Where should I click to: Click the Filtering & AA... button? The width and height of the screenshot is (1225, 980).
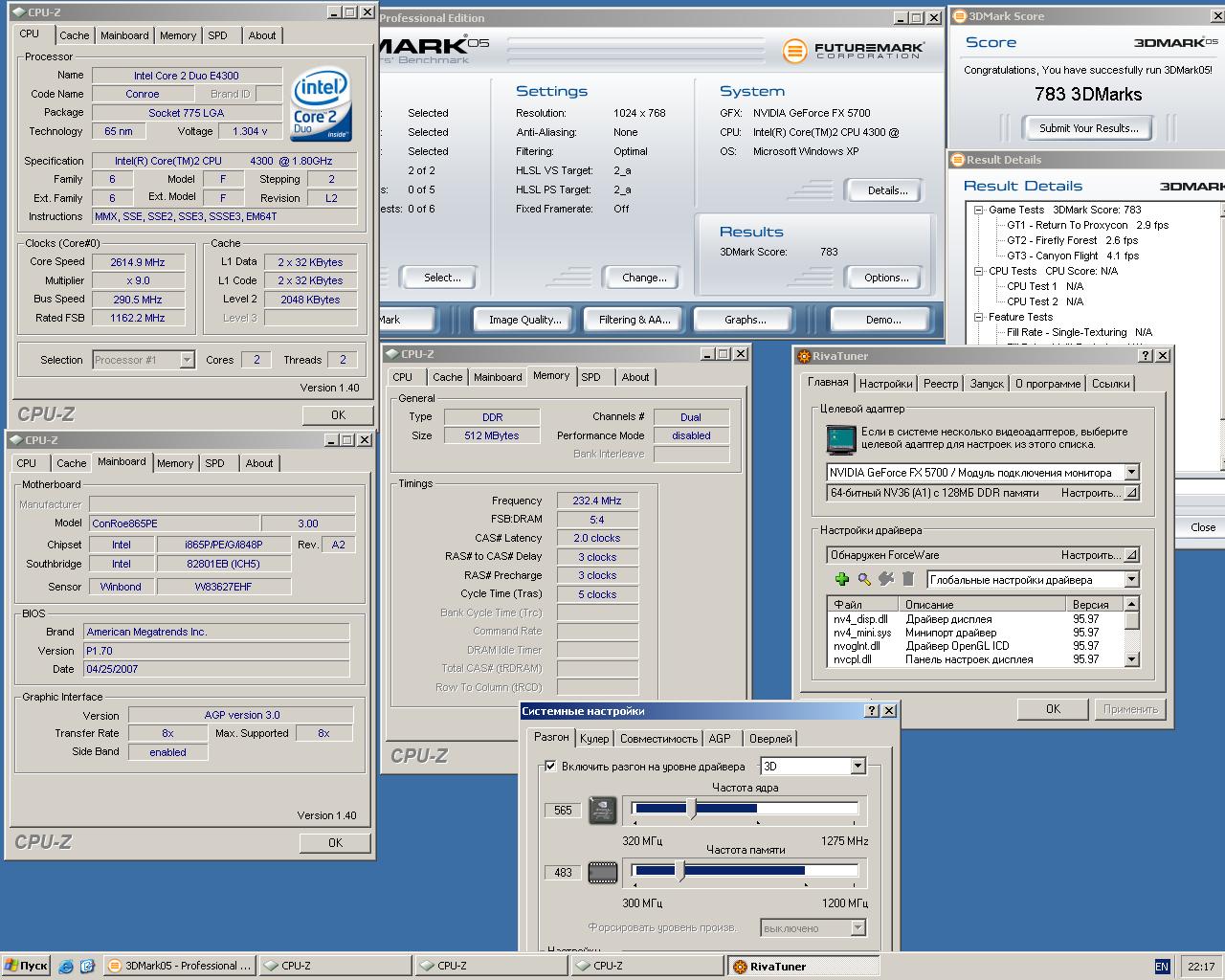coord(635,320)
